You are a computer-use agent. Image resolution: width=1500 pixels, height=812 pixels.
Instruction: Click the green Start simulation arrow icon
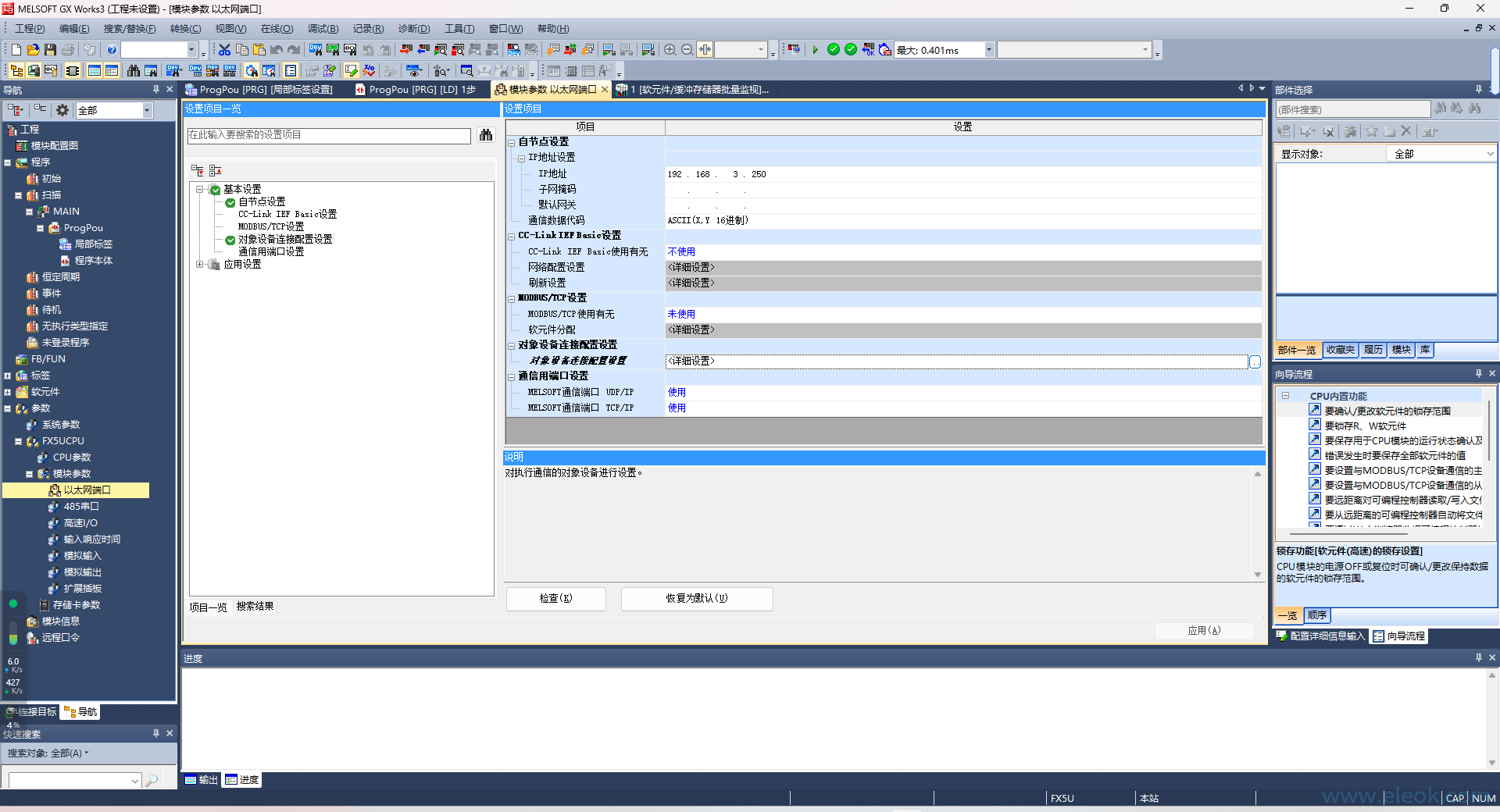(815, 50)
